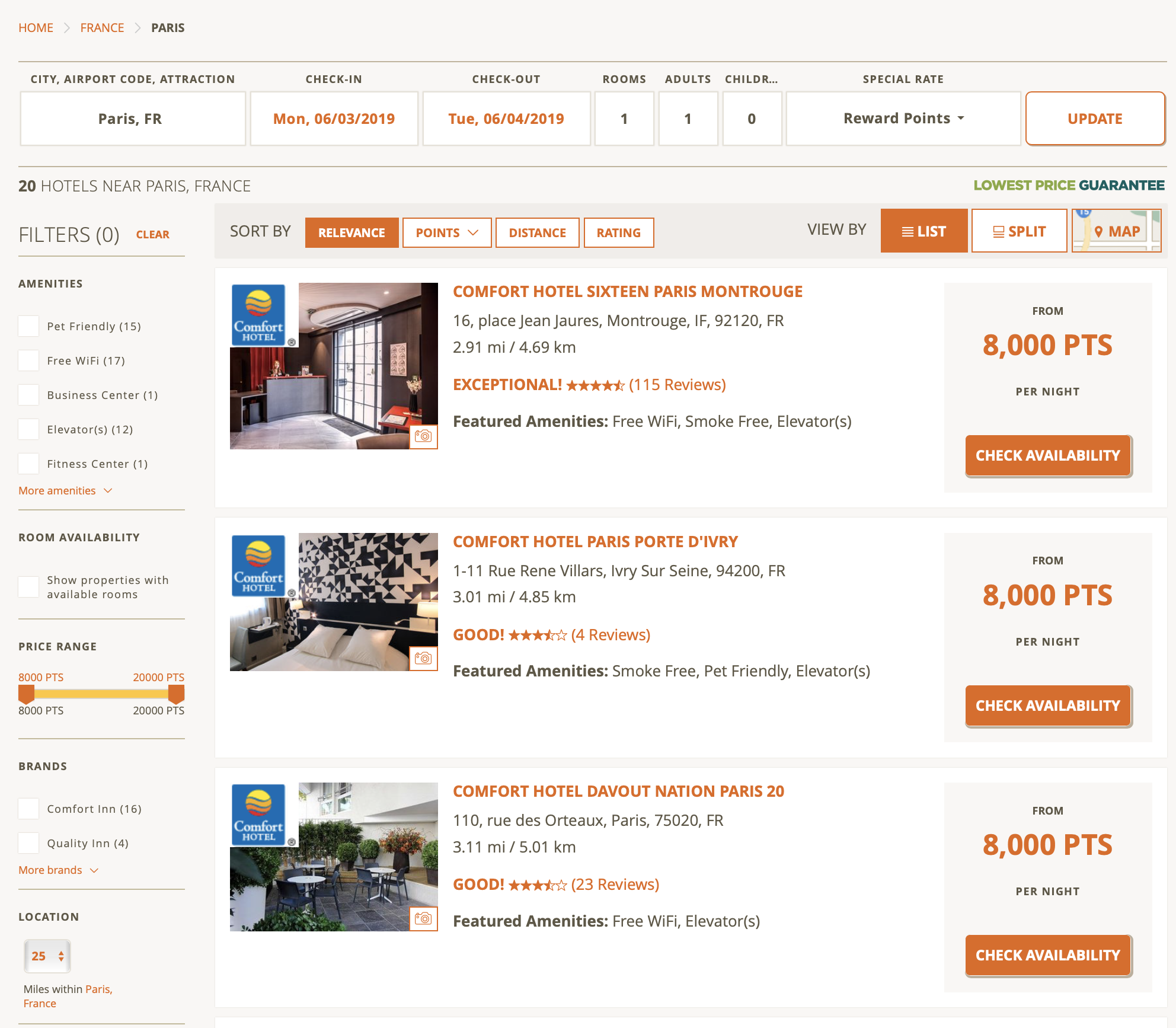Check availability for Paris Porte D'Ivry
Viewport: 1176px width, 1028px height.
click(1048, 705)
